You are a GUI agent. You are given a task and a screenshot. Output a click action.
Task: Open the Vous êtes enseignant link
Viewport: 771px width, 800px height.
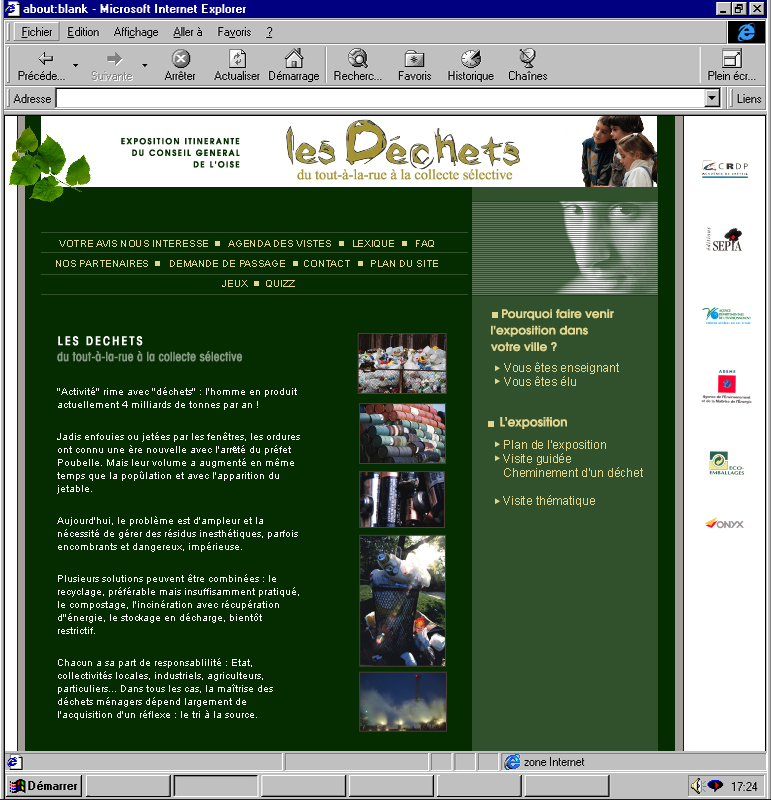(561, 368)
